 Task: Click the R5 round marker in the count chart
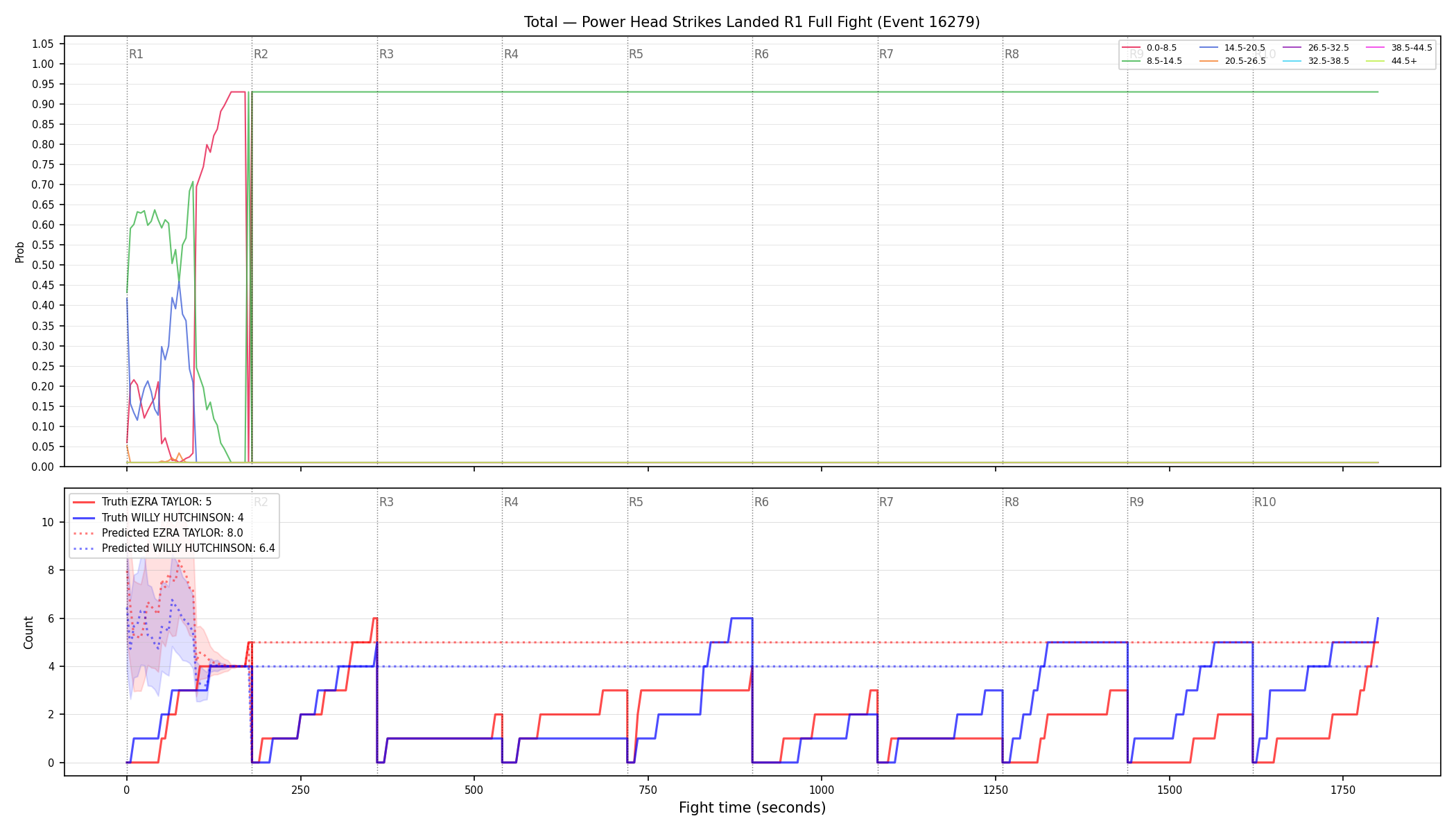[636, 502]
